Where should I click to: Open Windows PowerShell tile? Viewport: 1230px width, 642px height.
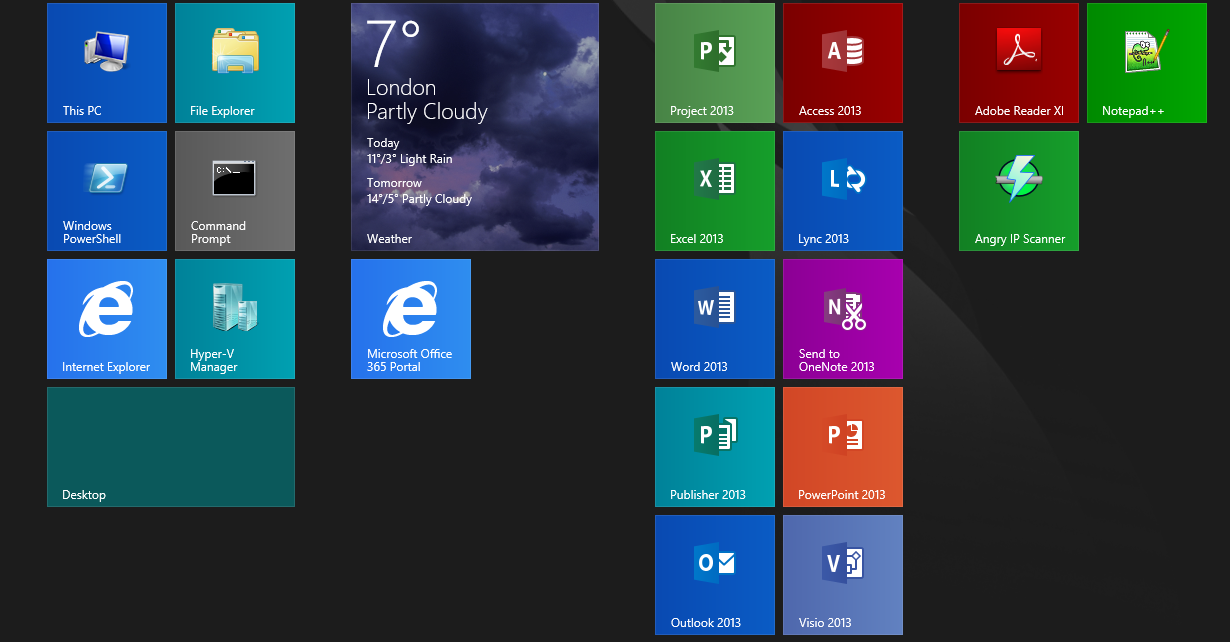107,191
